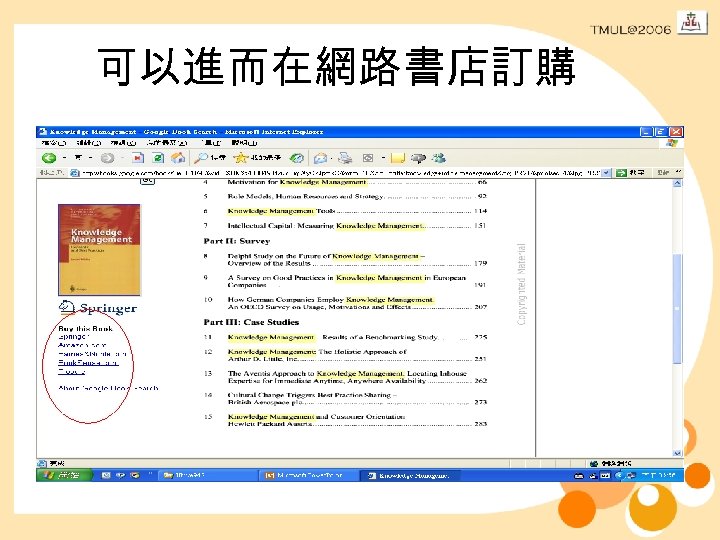Open the 檔案 (File) menu
Viewport: 720px width, 540px height.
(54, 143)
